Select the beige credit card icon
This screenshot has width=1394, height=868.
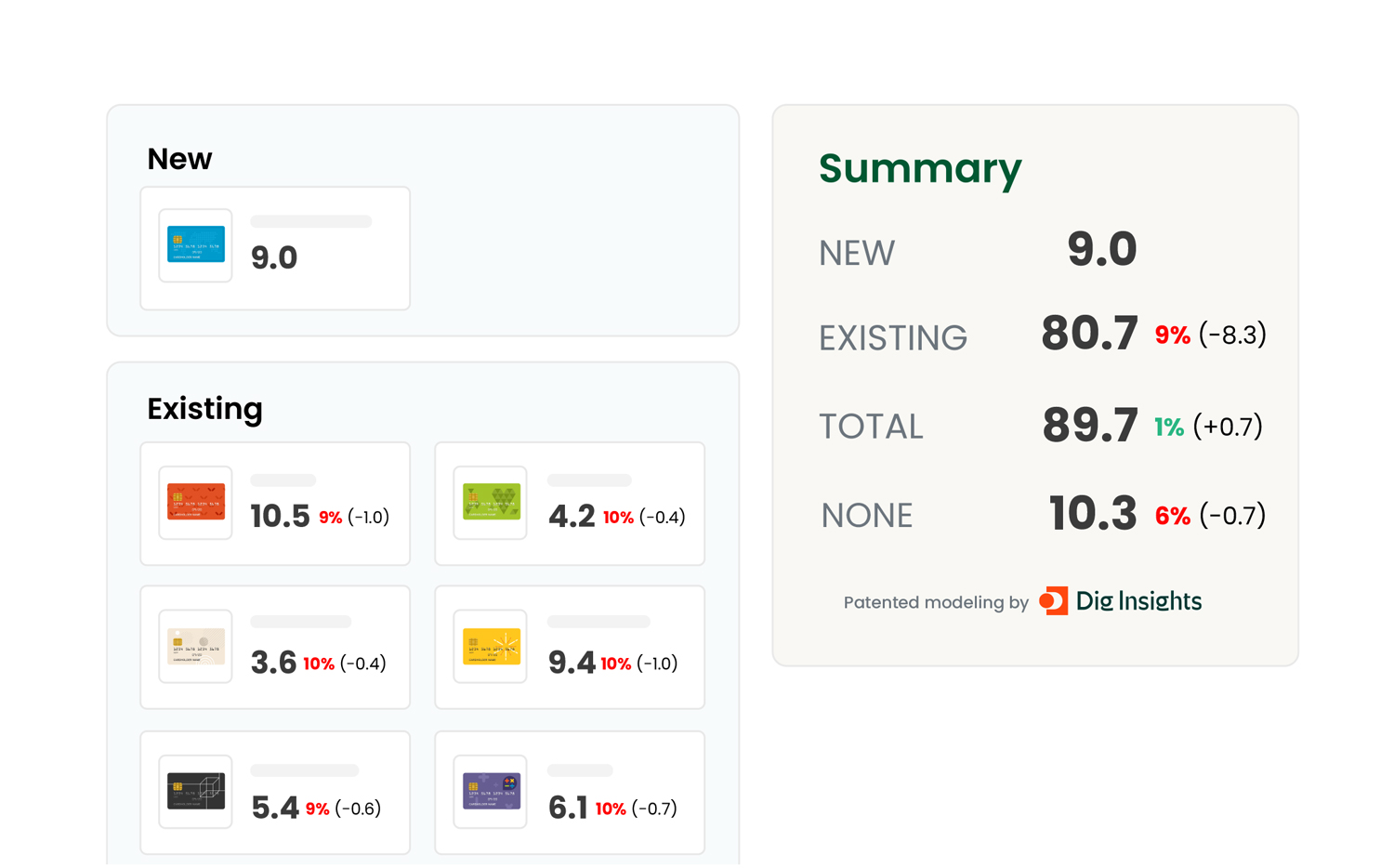(195, 646)
